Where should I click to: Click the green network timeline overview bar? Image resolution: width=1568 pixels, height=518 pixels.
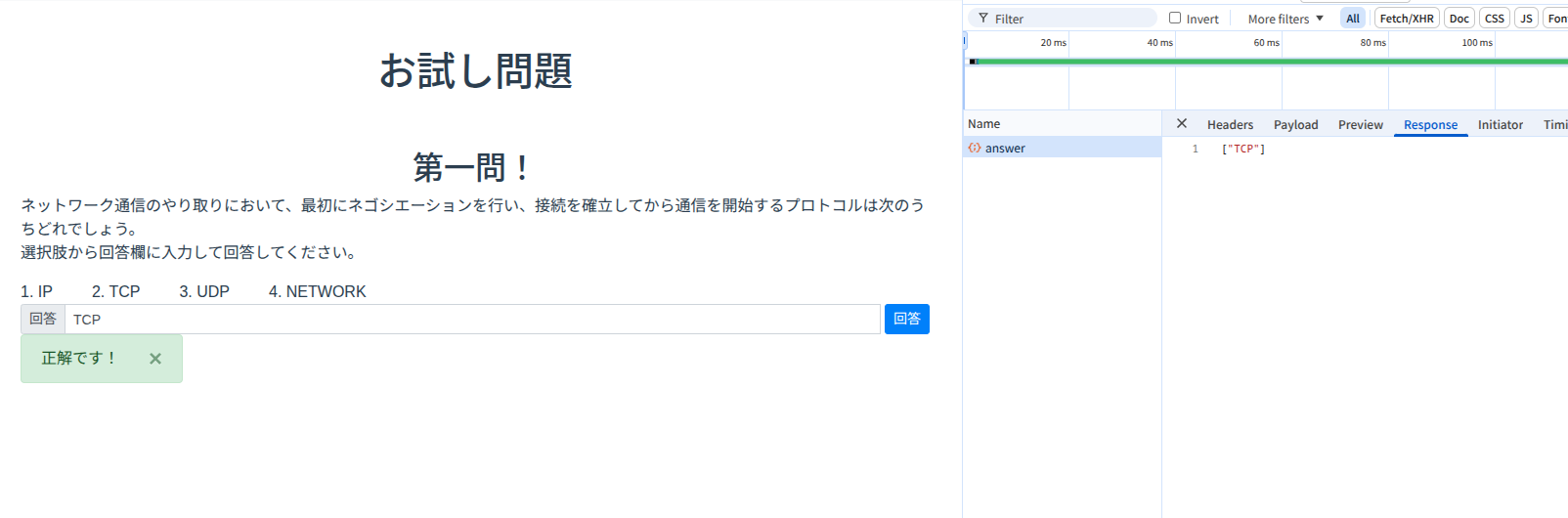1271,62
